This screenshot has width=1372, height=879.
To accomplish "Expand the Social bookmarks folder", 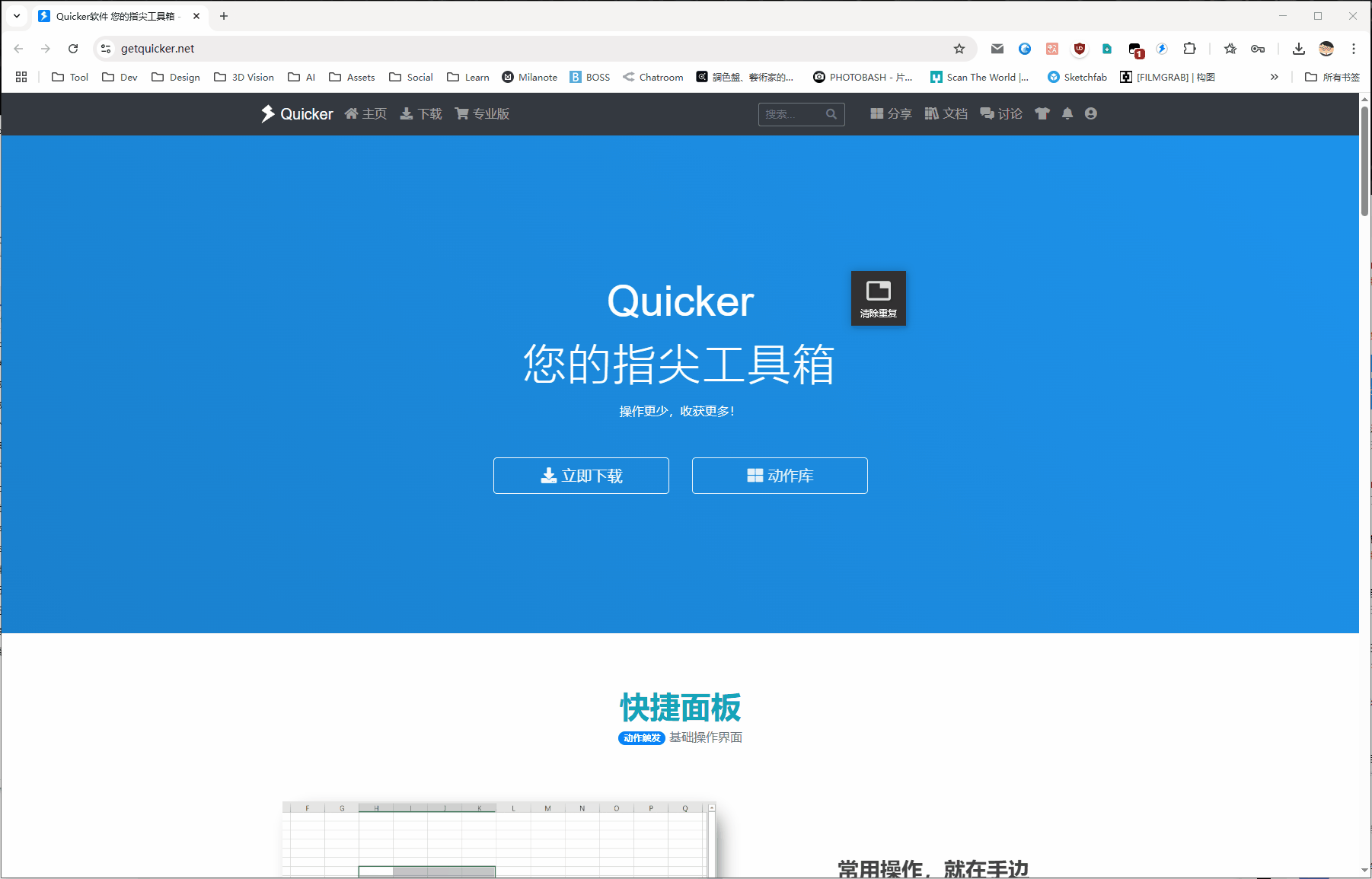I will (411, 77).
